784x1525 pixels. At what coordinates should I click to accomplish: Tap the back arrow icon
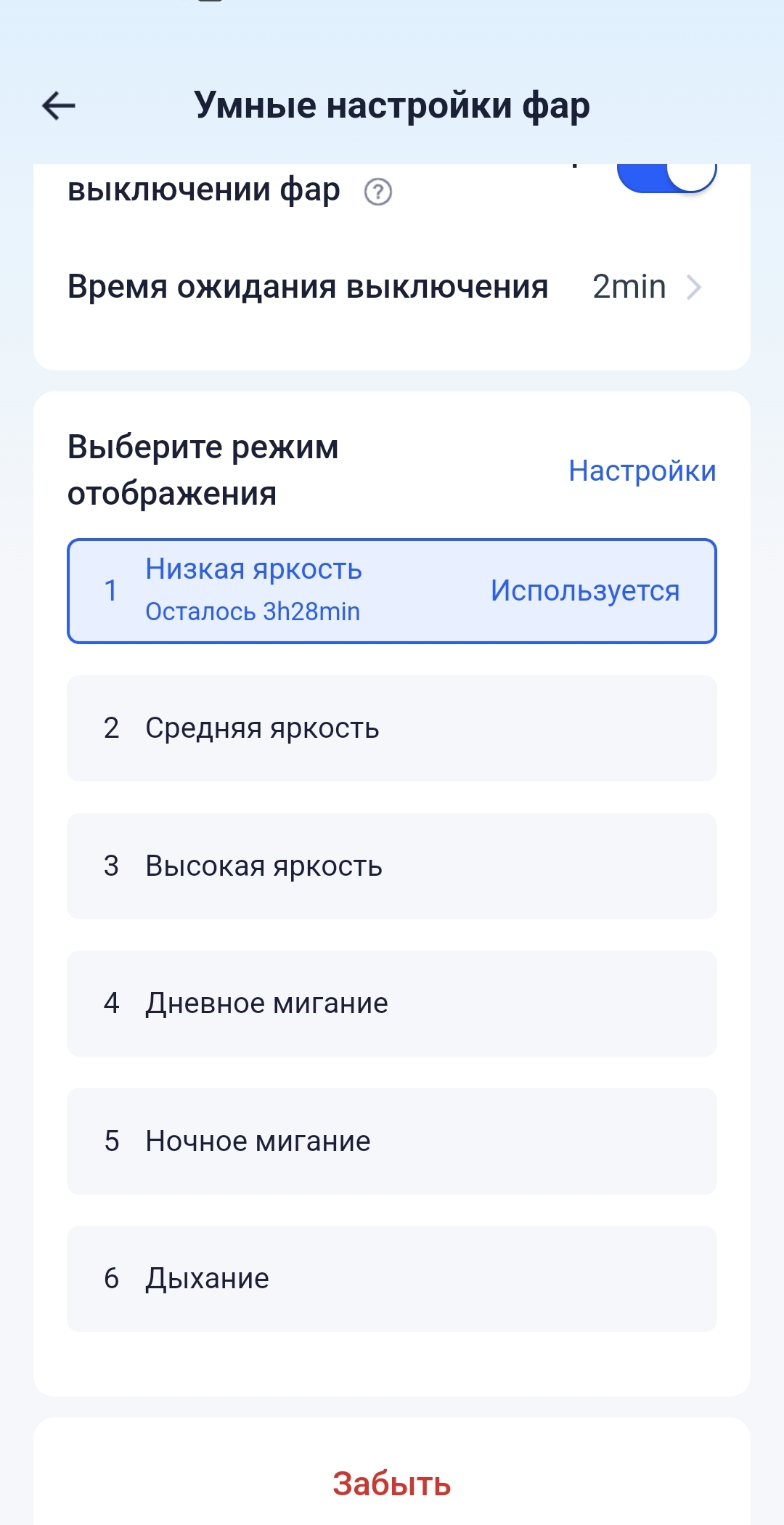click(59, 106)
